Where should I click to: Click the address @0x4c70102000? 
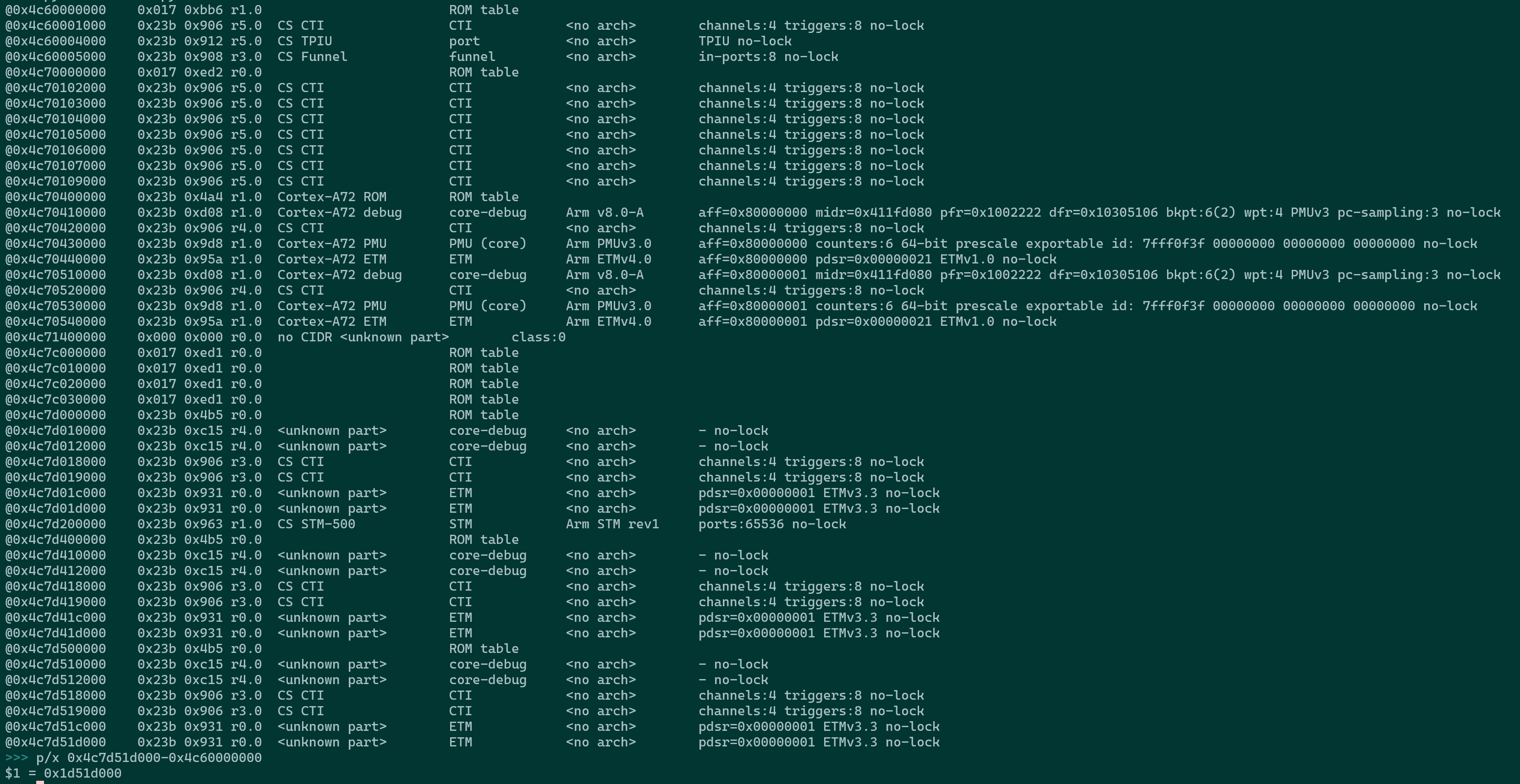point(55,88)
